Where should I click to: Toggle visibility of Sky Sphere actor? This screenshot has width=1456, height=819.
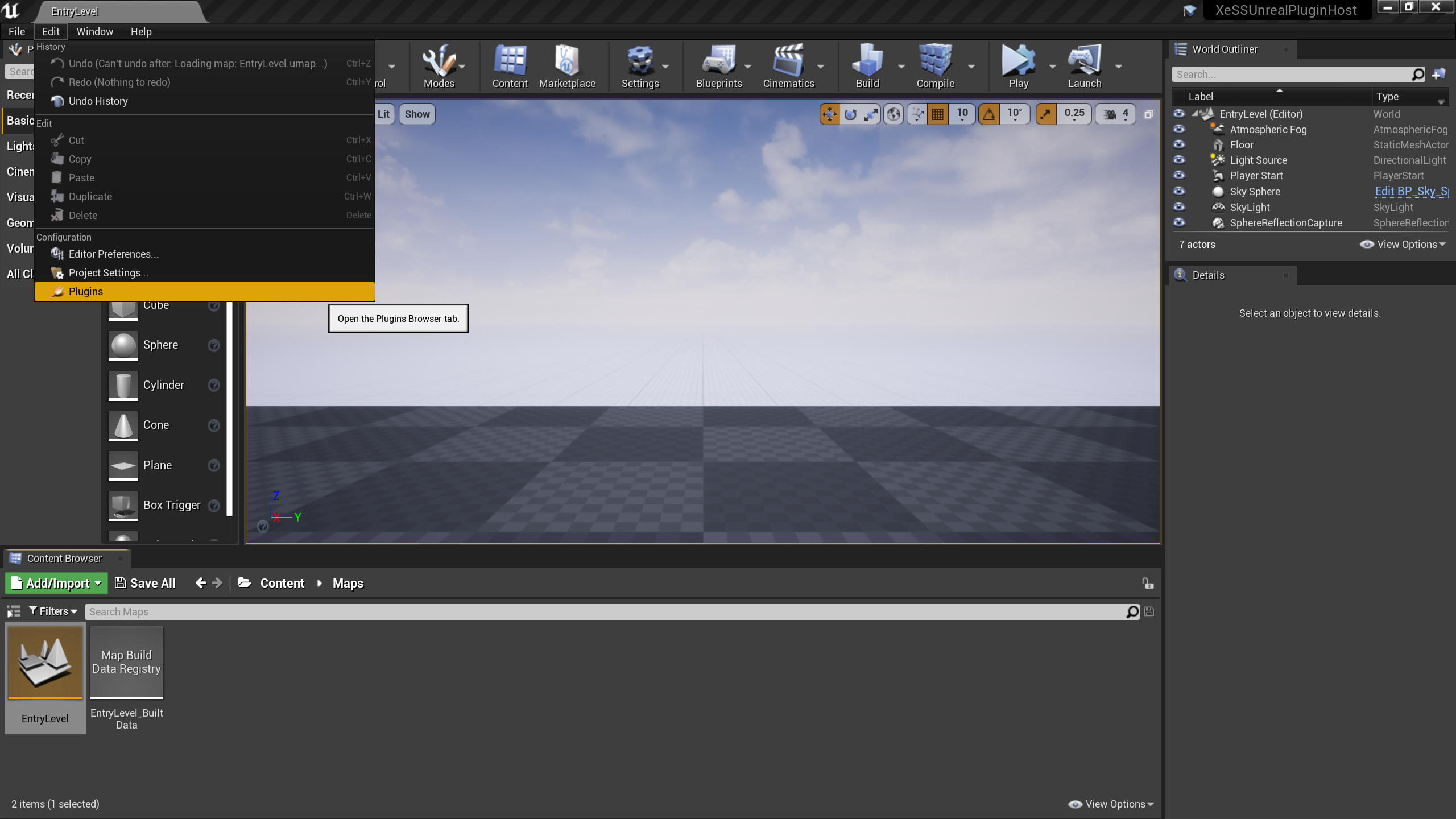tap(1179, 191)
